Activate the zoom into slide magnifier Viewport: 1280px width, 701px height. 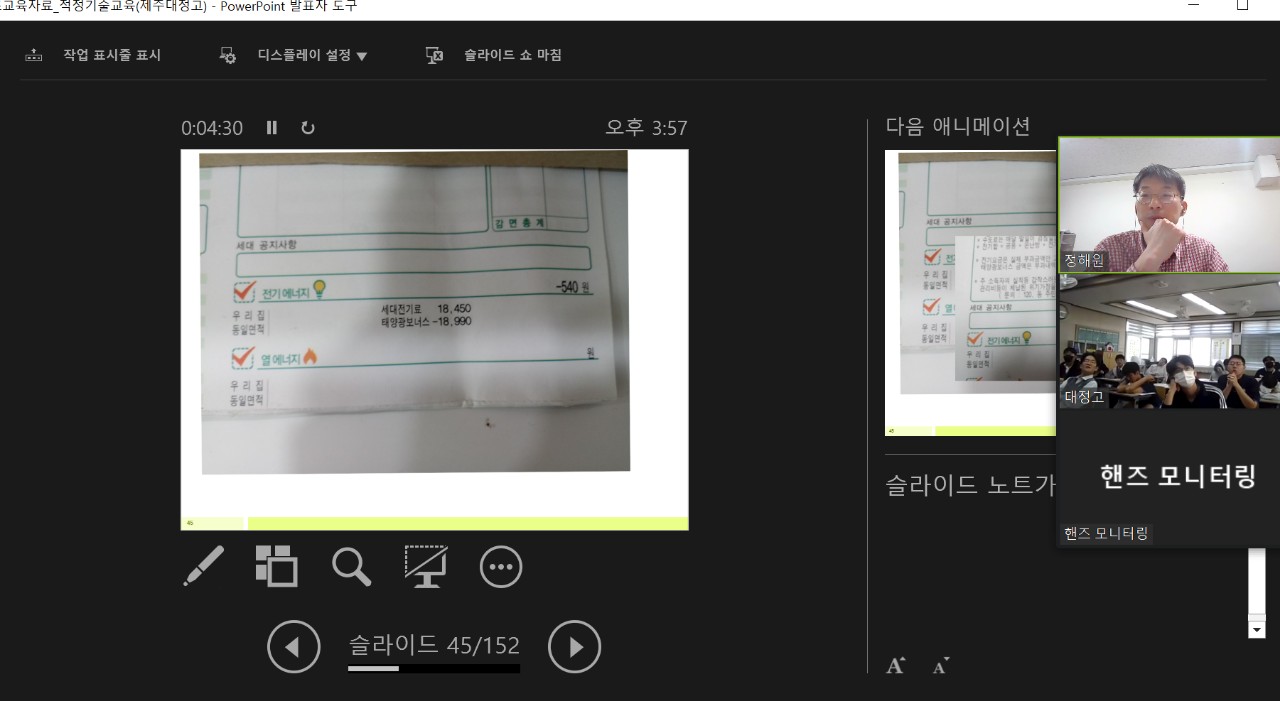point(351,566)
